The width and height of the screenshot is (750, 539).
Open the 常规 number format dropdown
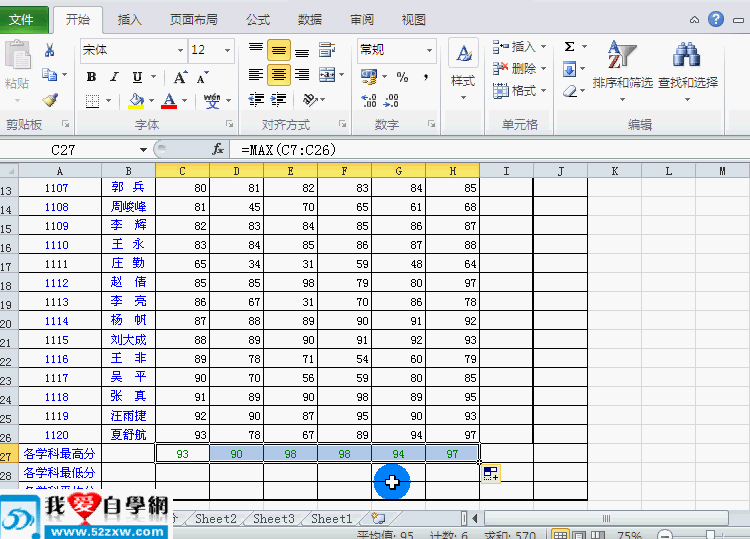[x=429, y=50]
